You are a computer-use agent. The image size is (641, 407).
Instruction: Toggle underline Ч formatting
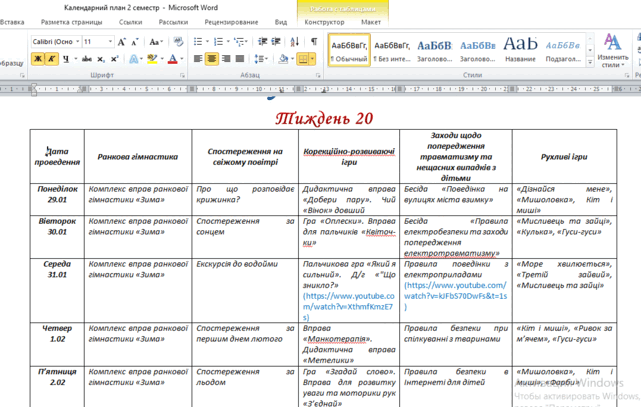[x=66, y=59]
